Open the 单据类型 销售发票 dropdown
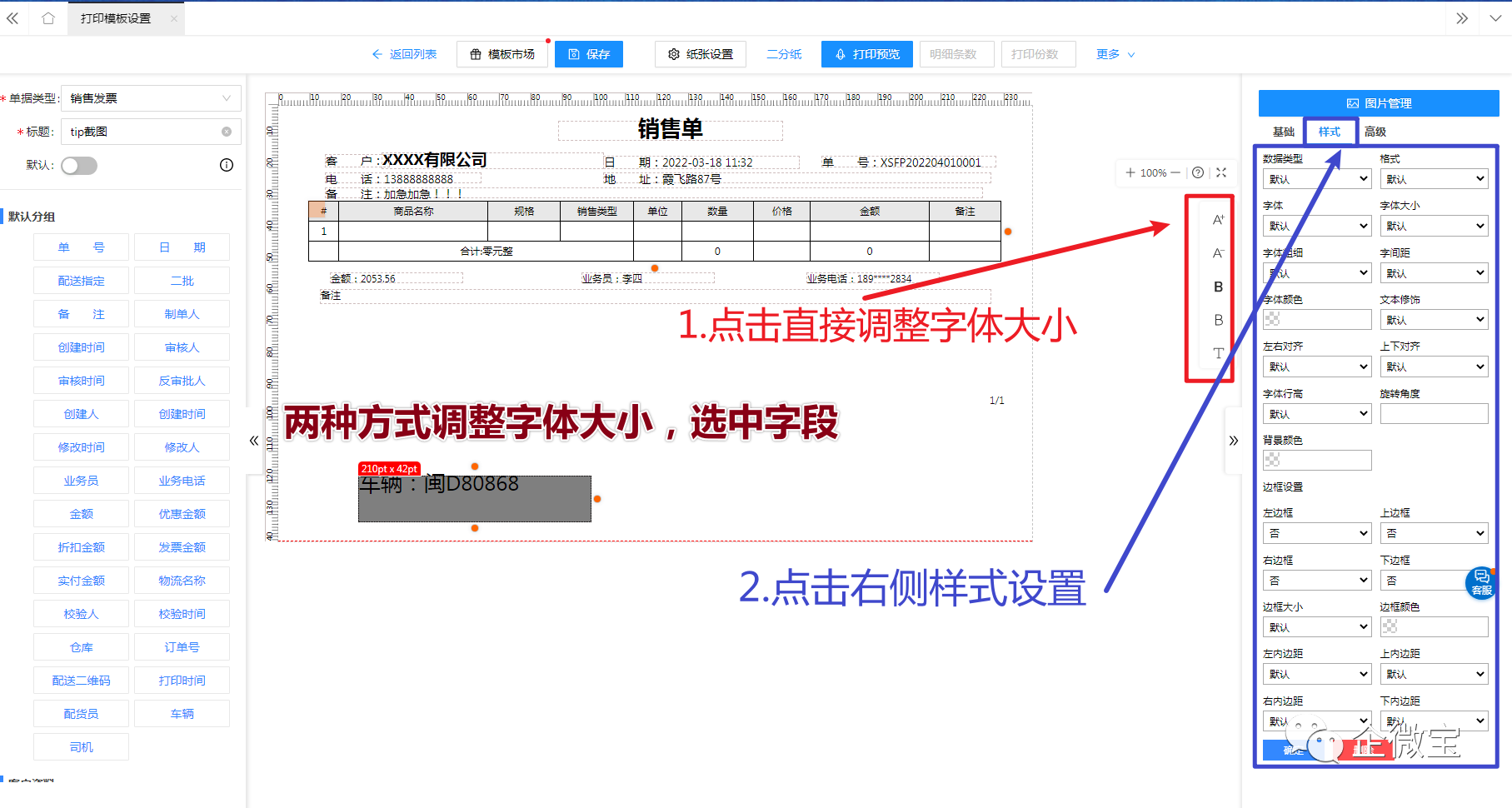The image size is (1512, 808). tap(150, 97)
